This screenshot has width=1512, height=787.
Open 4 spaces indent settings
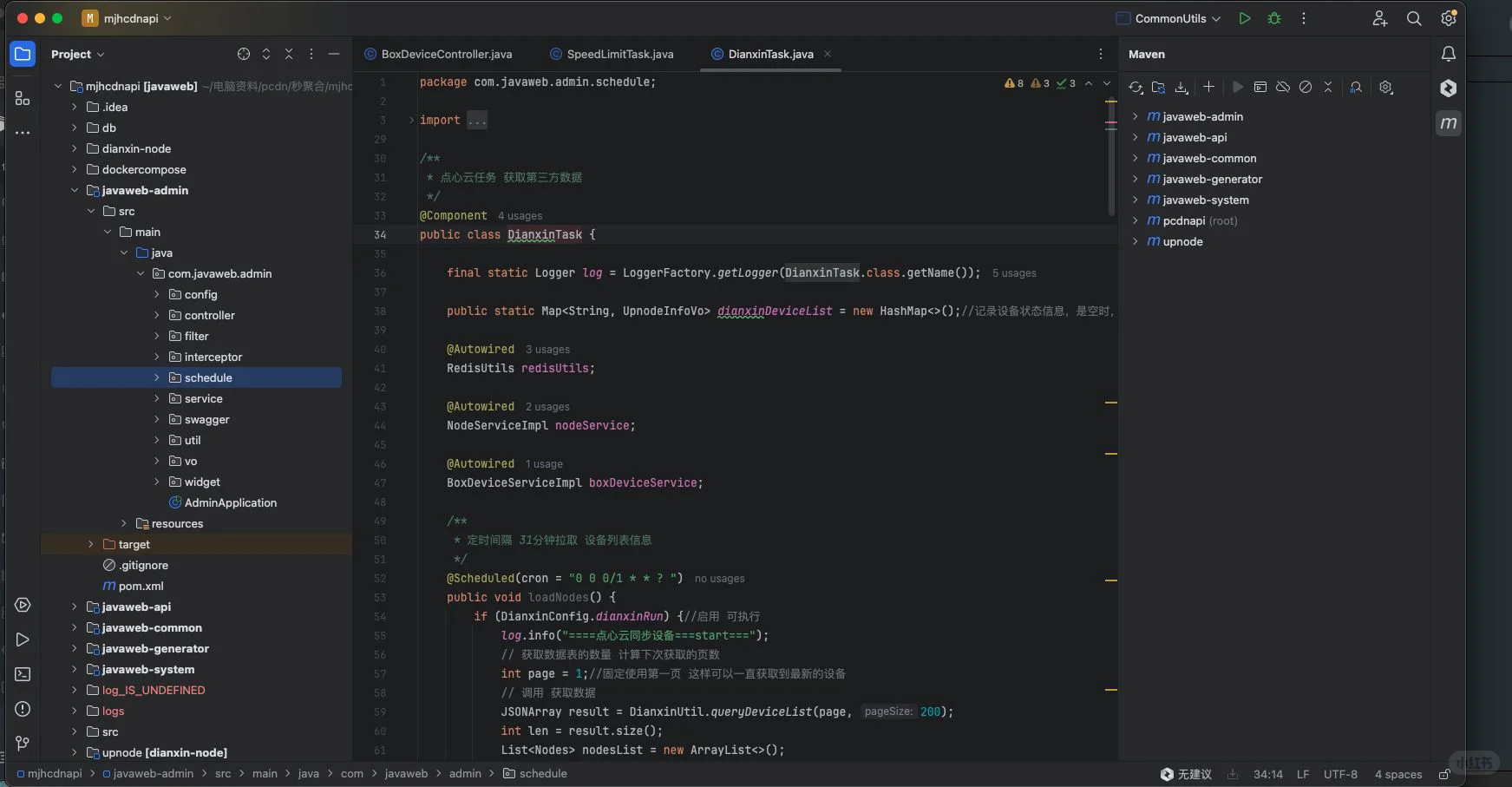click(1398, 774)
